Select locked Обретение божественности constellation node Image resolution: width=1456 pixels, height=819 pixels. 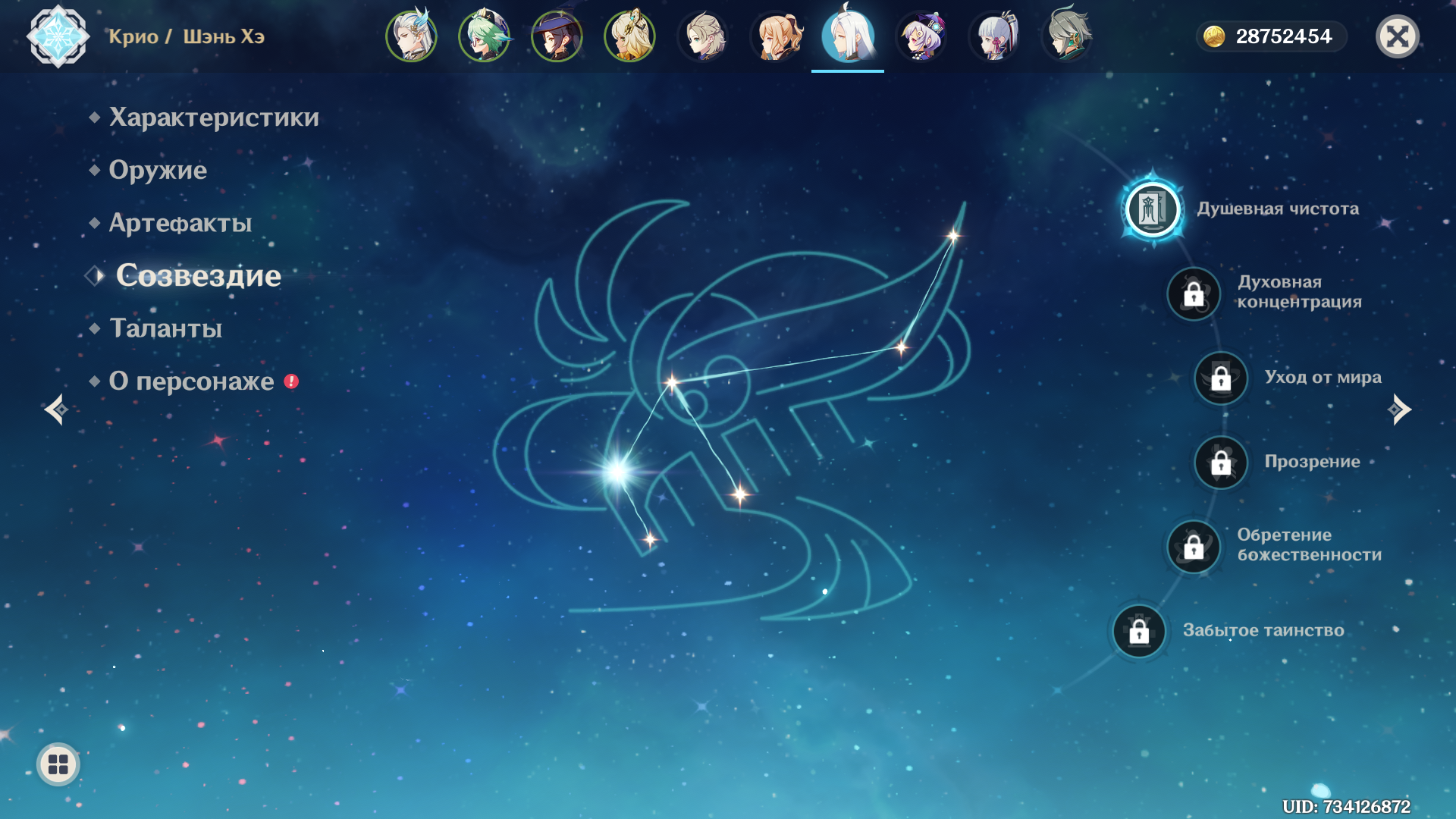click(1194, 546)
